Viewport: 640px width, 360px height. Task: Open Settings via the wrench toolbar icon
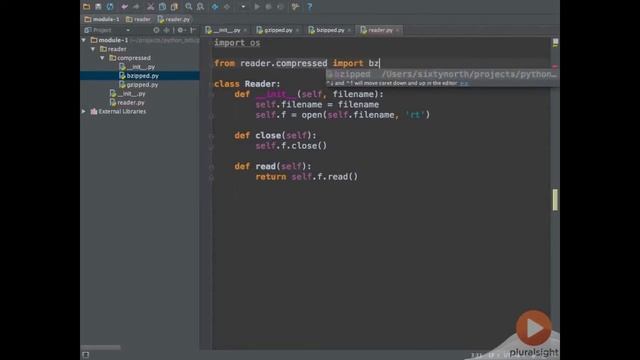point(295,7)
